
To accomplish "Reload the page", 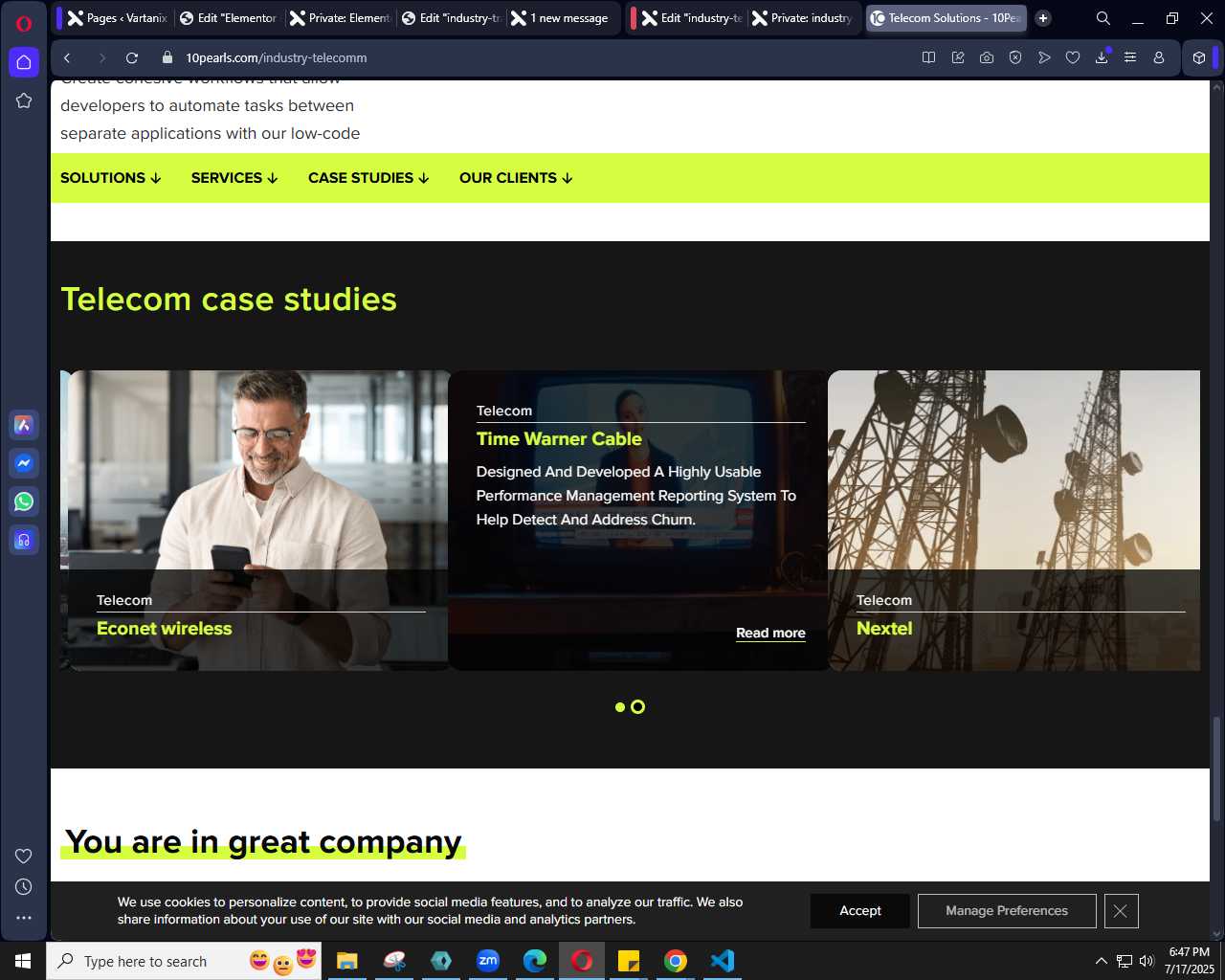I will click(132, 57).
